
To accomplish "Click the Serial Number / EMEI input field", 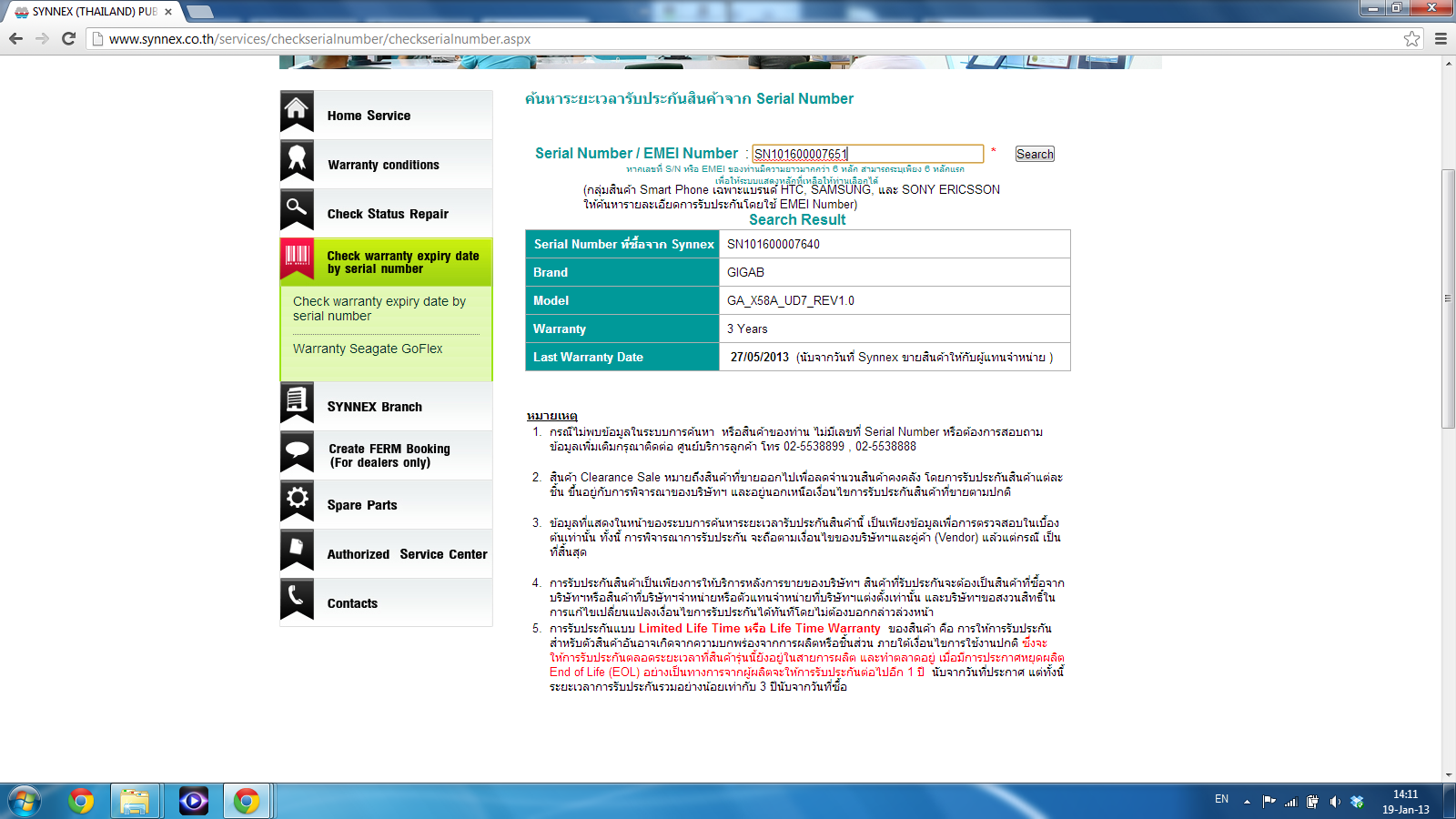I will point(867,154).
